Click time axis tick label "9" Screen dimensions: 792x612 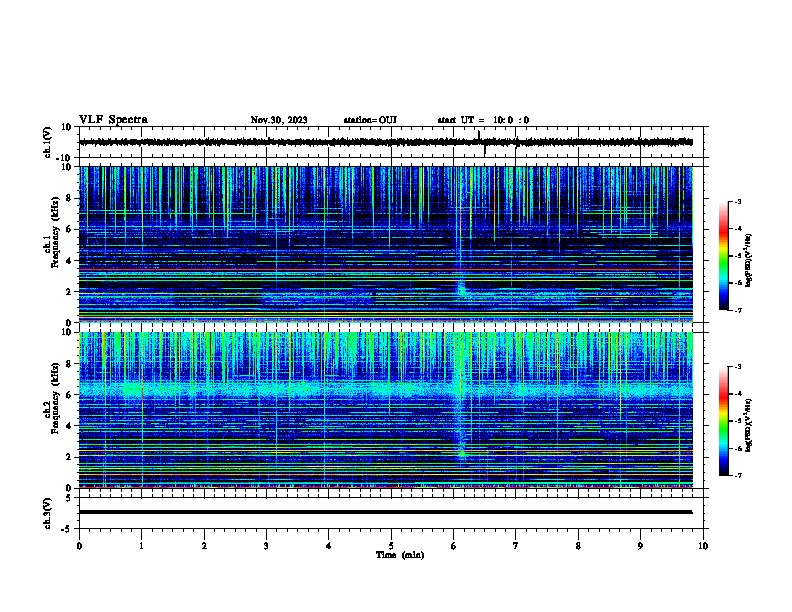[640, 546]
